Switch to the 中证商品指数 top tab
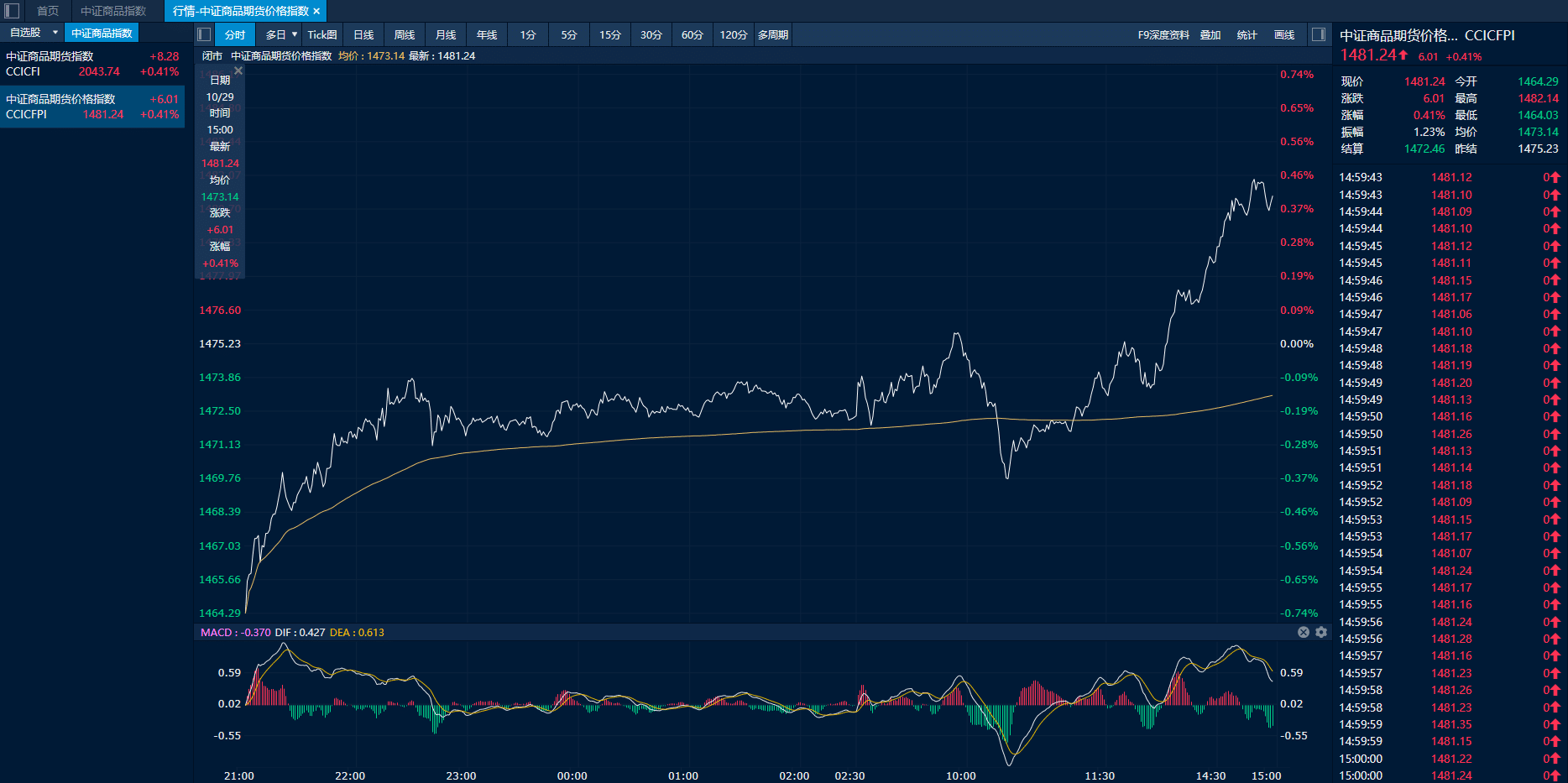The width and height of the screenshot is (1568, 783). tap(113, 11)
